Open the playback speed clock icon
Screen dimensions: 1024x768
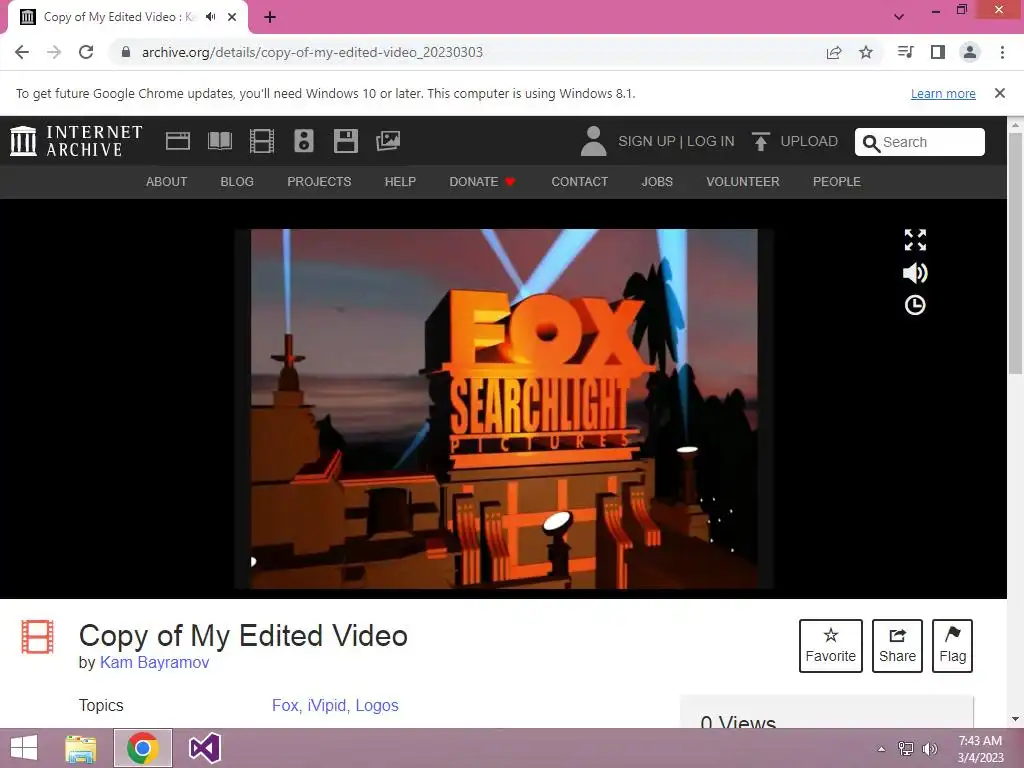(915, 305)
